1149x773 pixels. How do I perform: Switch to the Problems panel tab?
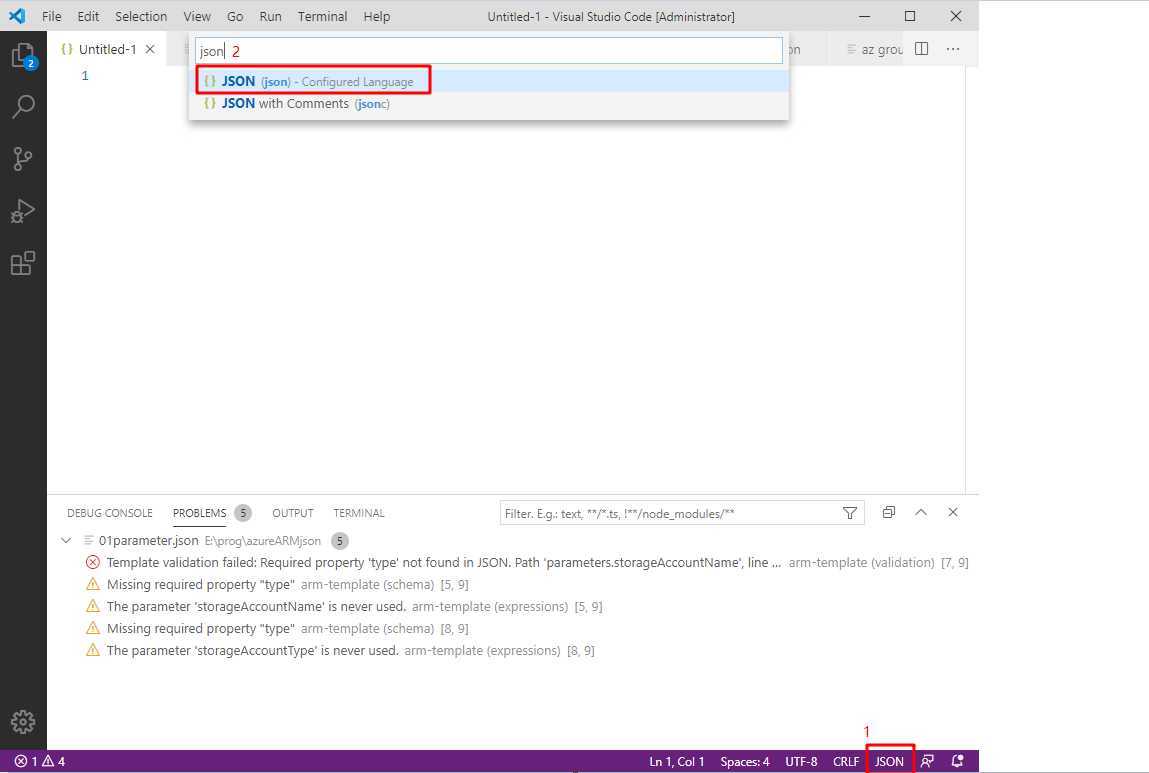(199, 513)
